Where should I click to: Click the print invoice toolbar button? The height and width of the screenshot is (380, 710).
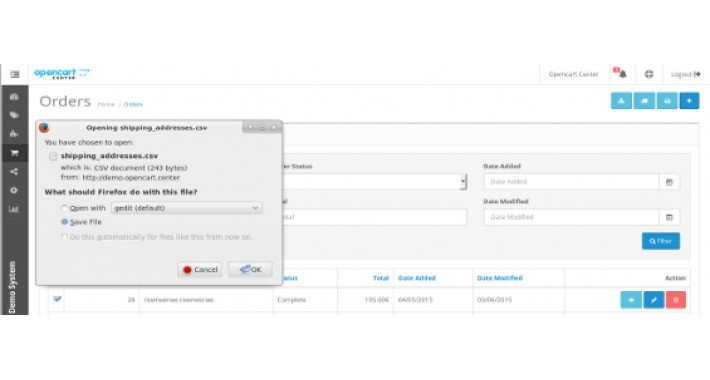click(x=667, y=101)
